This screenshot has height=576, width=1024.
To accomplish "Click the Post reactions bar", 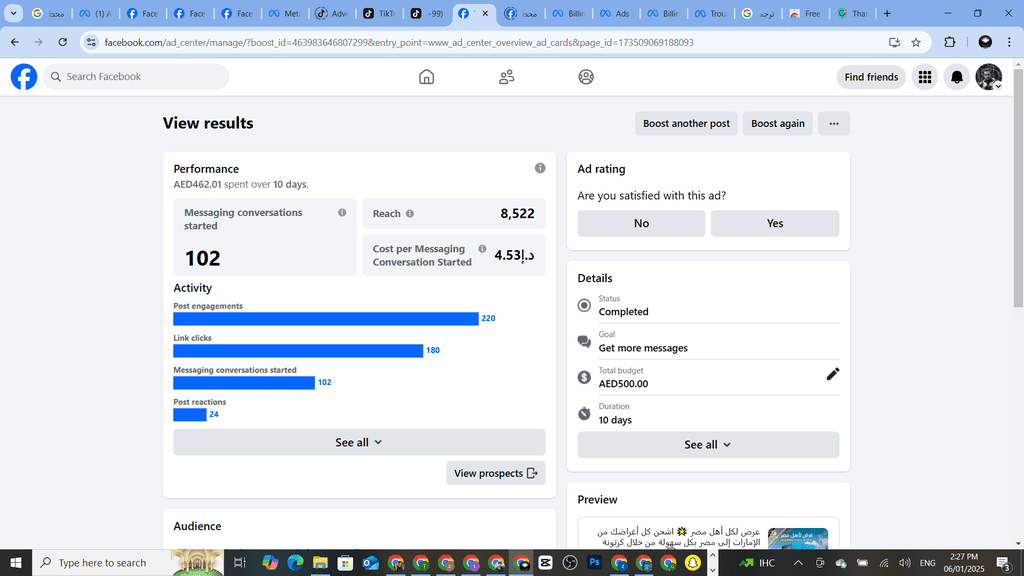I will coord(190,415).
